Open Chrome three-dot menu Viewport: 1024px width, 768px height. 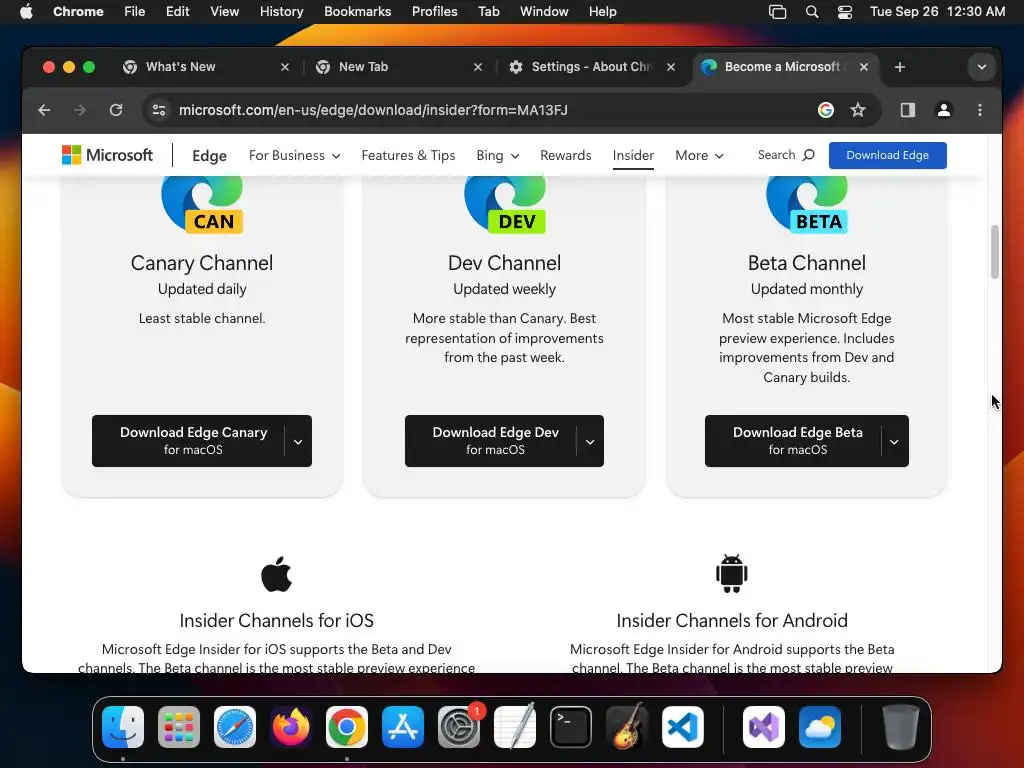click(x=980, y=110)
